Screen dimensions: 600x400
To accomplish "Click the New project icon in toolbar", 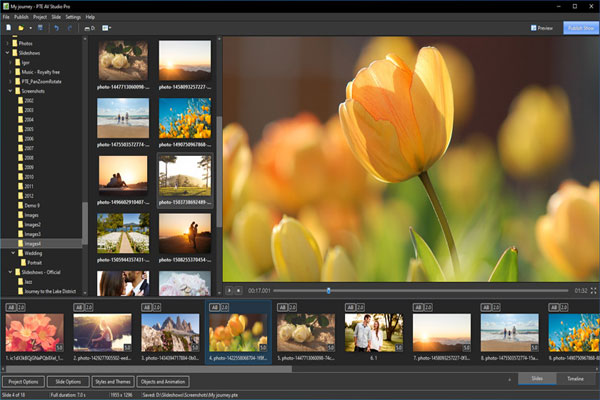I will coord(8,28).
